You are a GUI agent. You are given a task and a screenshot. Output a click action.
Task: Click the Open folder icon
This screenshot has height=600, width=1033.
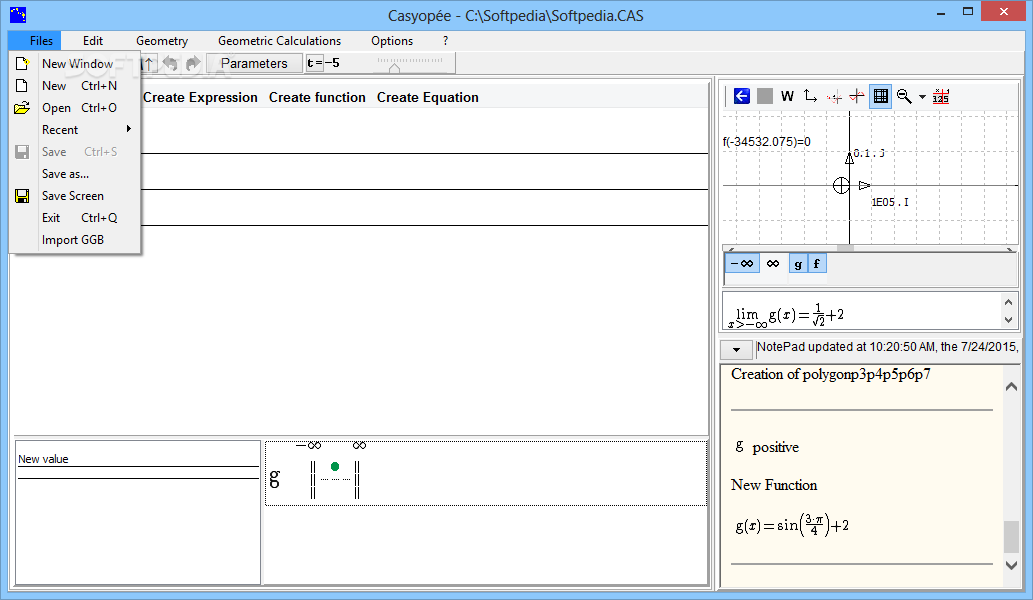[22, 107]
